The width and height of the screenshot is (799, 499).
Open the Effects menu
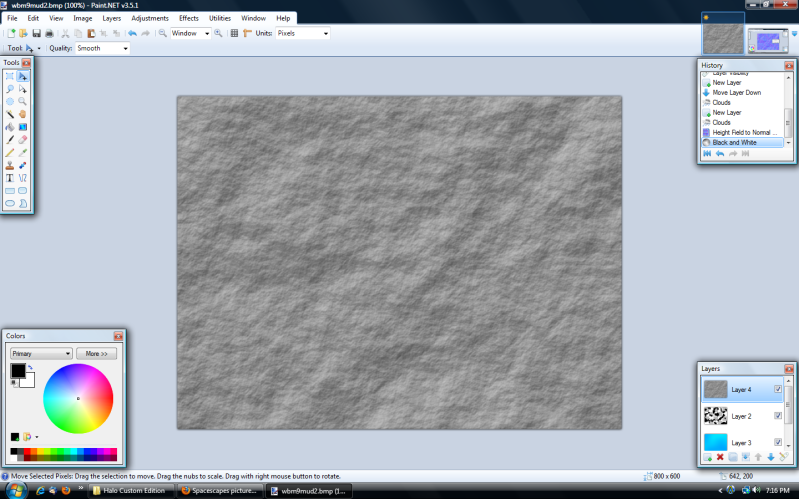click(189, 18)
